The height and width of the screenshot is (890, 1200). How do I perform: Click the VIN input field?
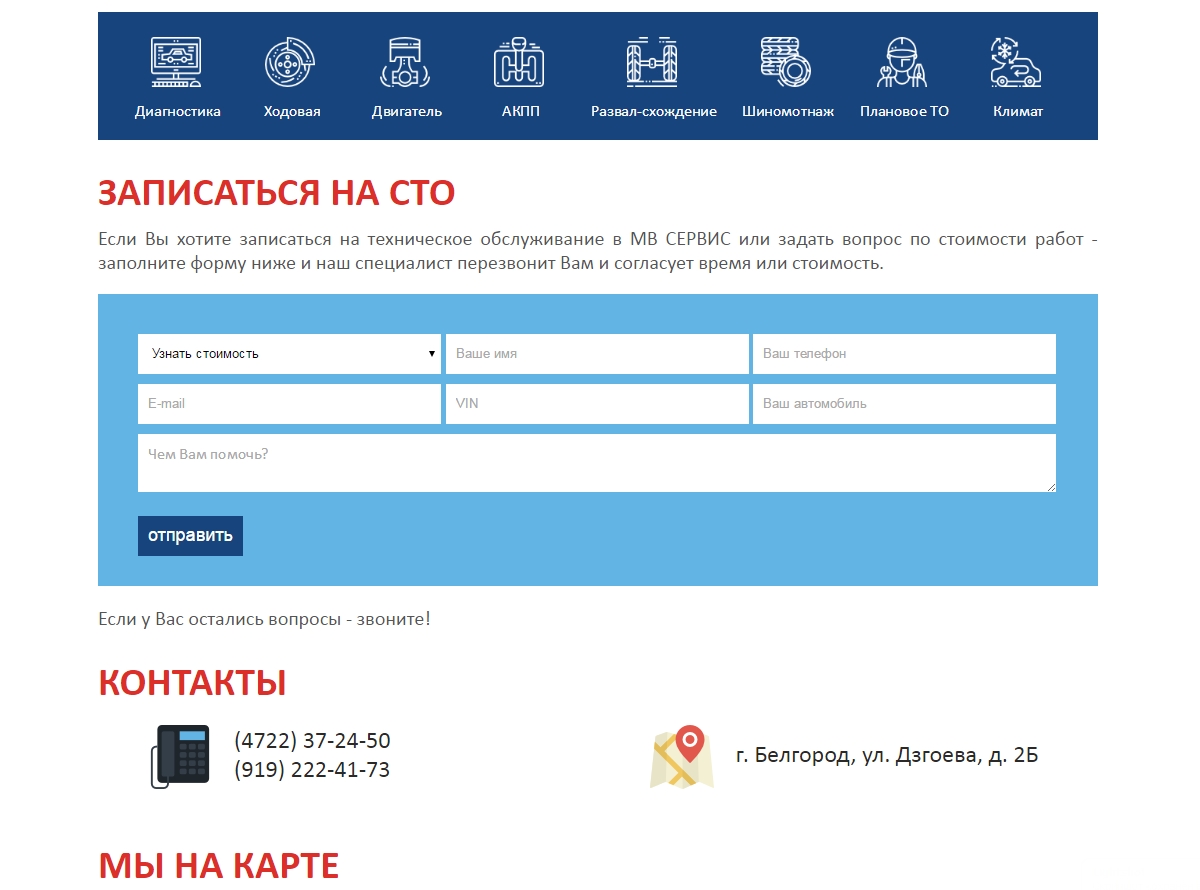coord(597,404)
